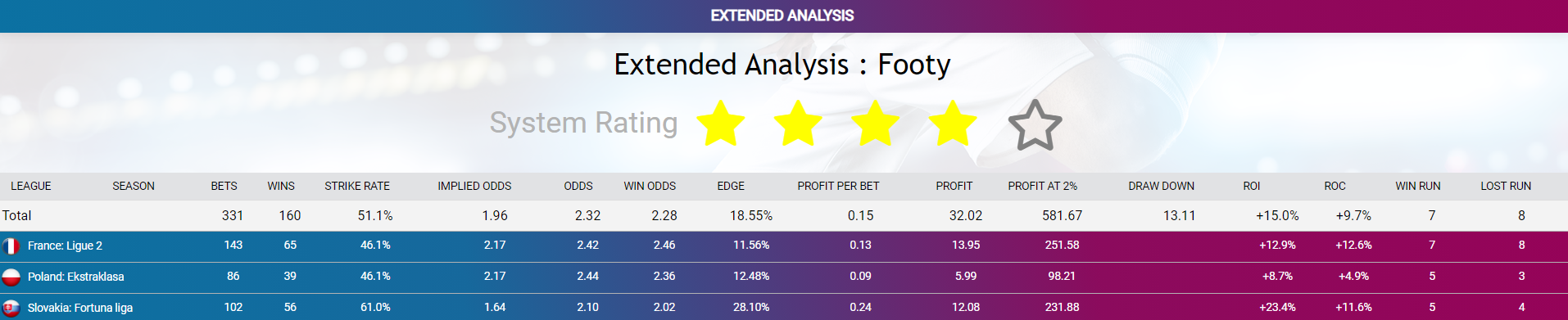1568x320 pixels.
Task: Click the Slovakia flag icon
Action: tap(11, 309)
